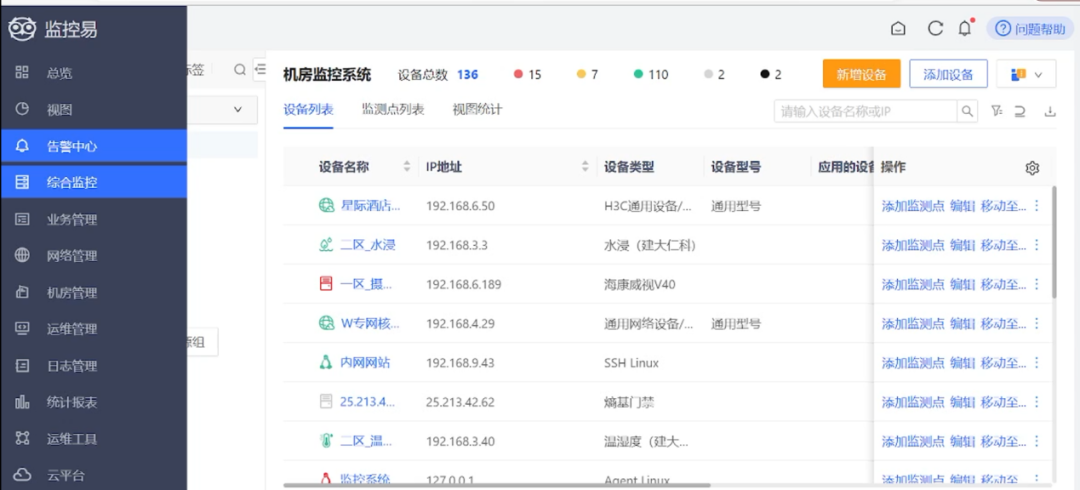Open more actions menu for 192.168.6.50 row

[1037, 206]
